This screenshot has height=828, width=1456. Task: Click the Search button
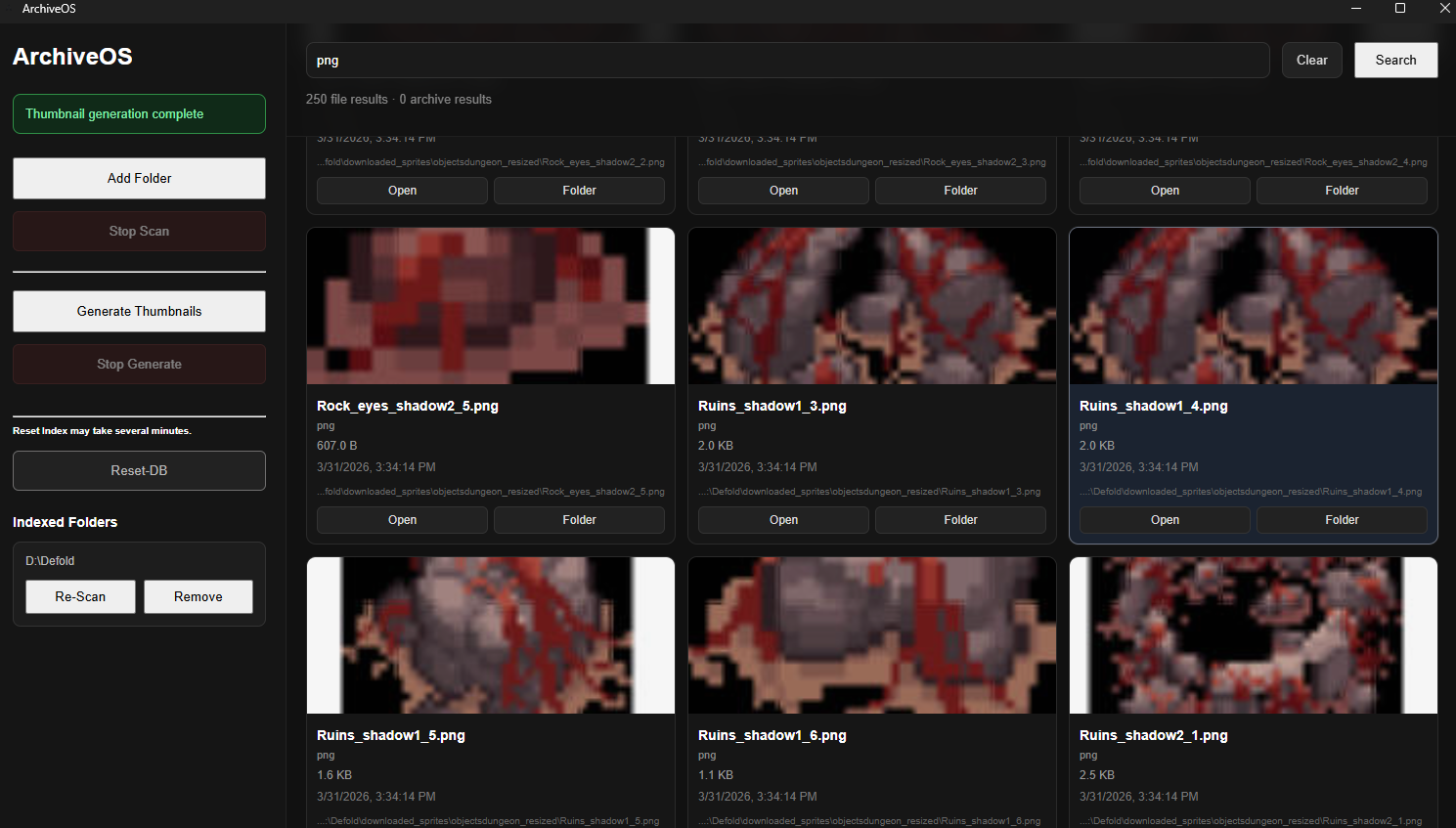pos(1395,60)
